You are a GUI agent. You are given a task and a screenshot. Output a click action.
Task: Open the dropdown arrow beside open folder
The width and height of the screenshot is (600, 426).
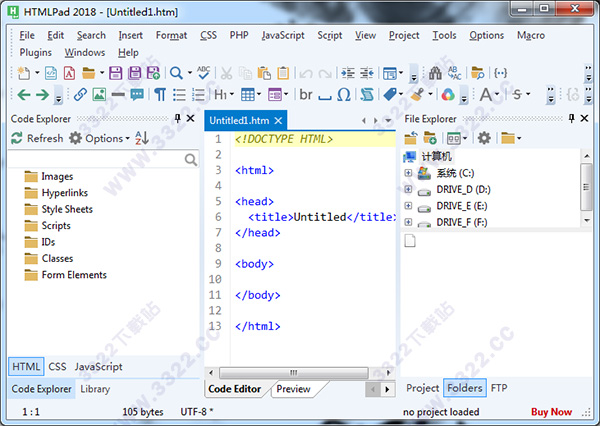tap(102, 73)
